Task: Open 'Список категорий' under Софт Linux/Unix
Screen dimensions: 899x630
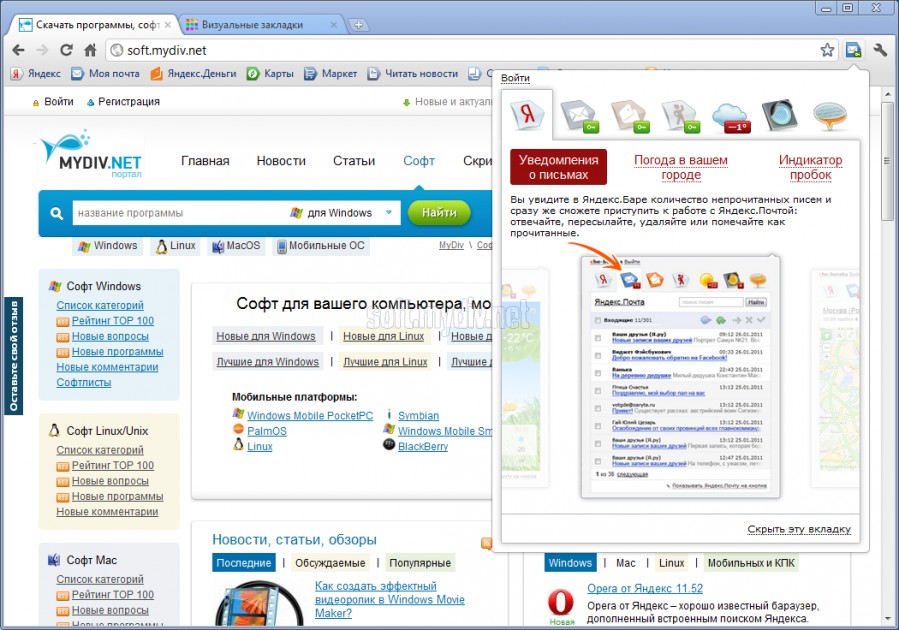Action: point(100,451)
